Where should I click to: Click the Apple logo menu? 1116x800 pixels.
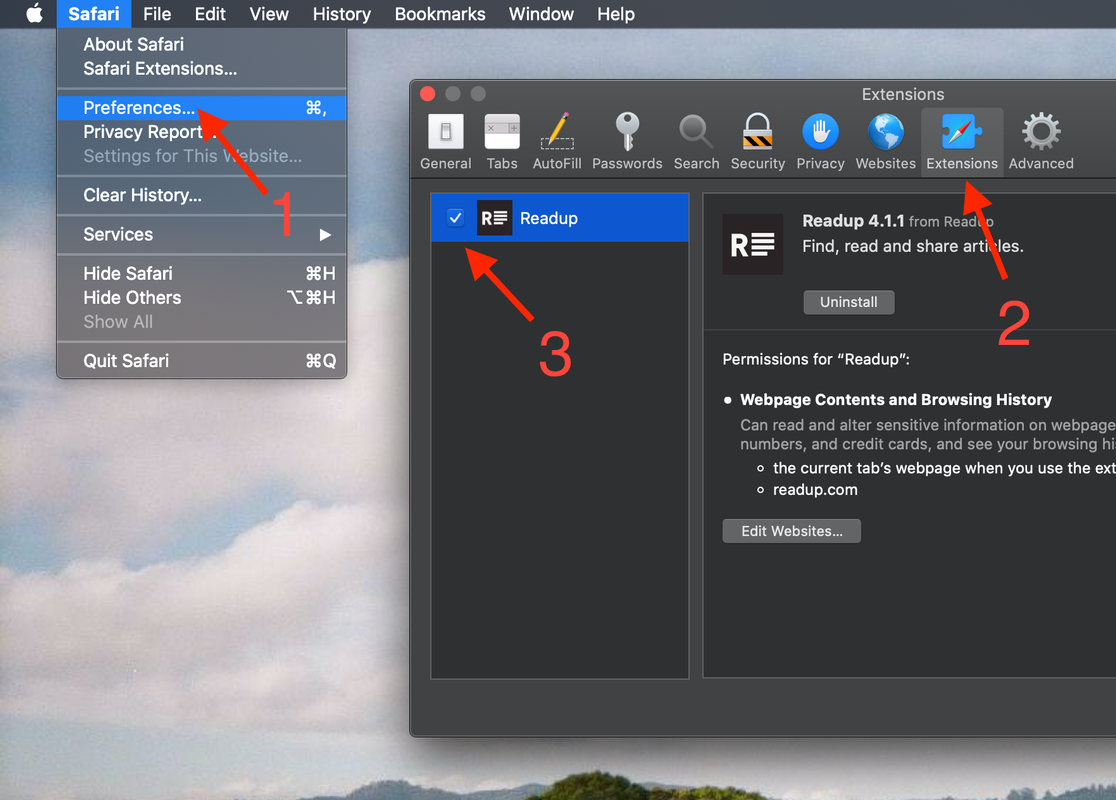coord(34,14)
